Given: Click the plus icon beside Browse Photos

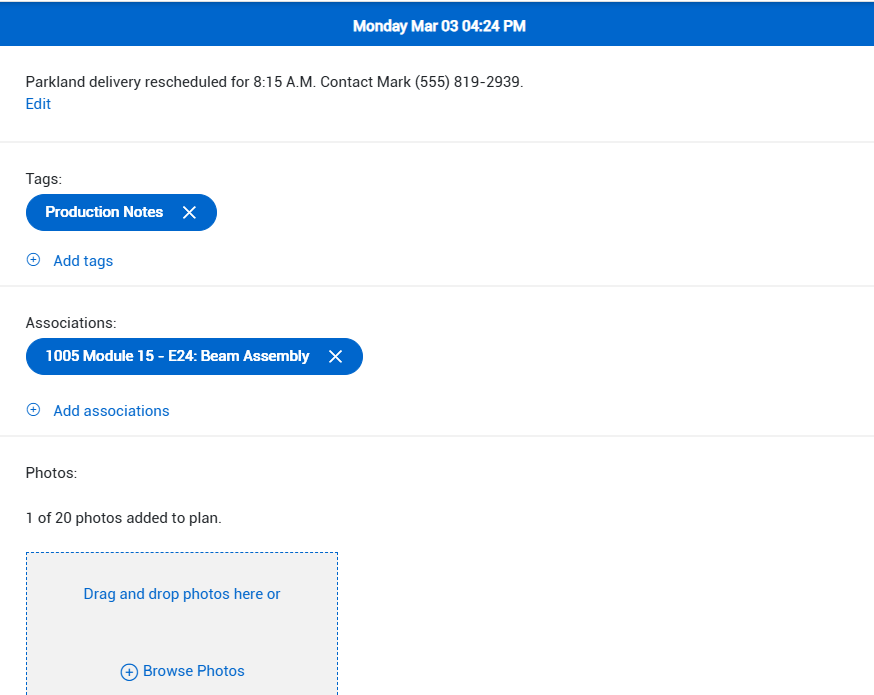Looking at the screenshot, I should point(129,672).
